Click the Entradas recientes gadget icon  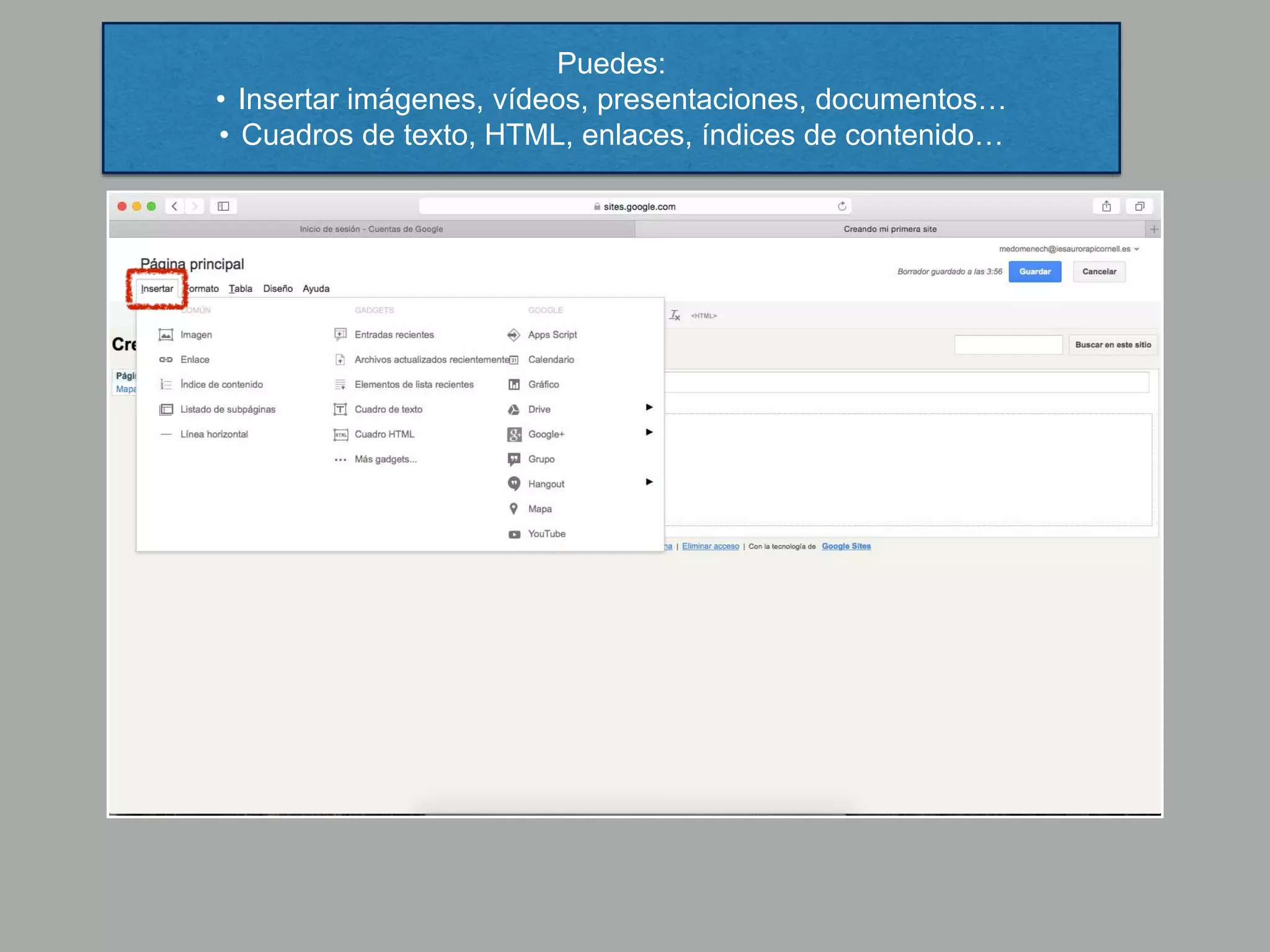340,335
